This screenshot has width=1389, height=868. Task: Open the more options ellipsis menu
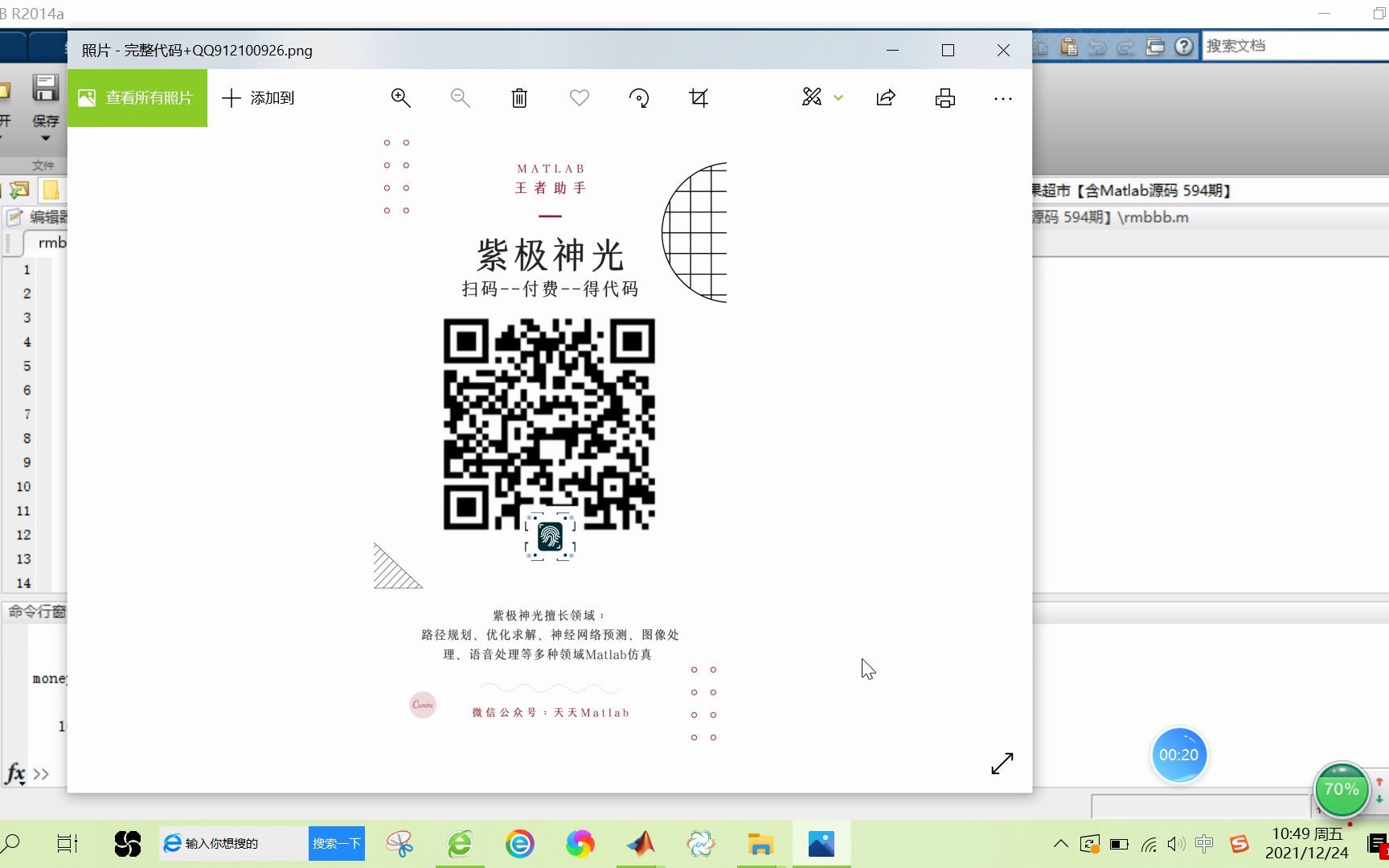click(1003, 98)
